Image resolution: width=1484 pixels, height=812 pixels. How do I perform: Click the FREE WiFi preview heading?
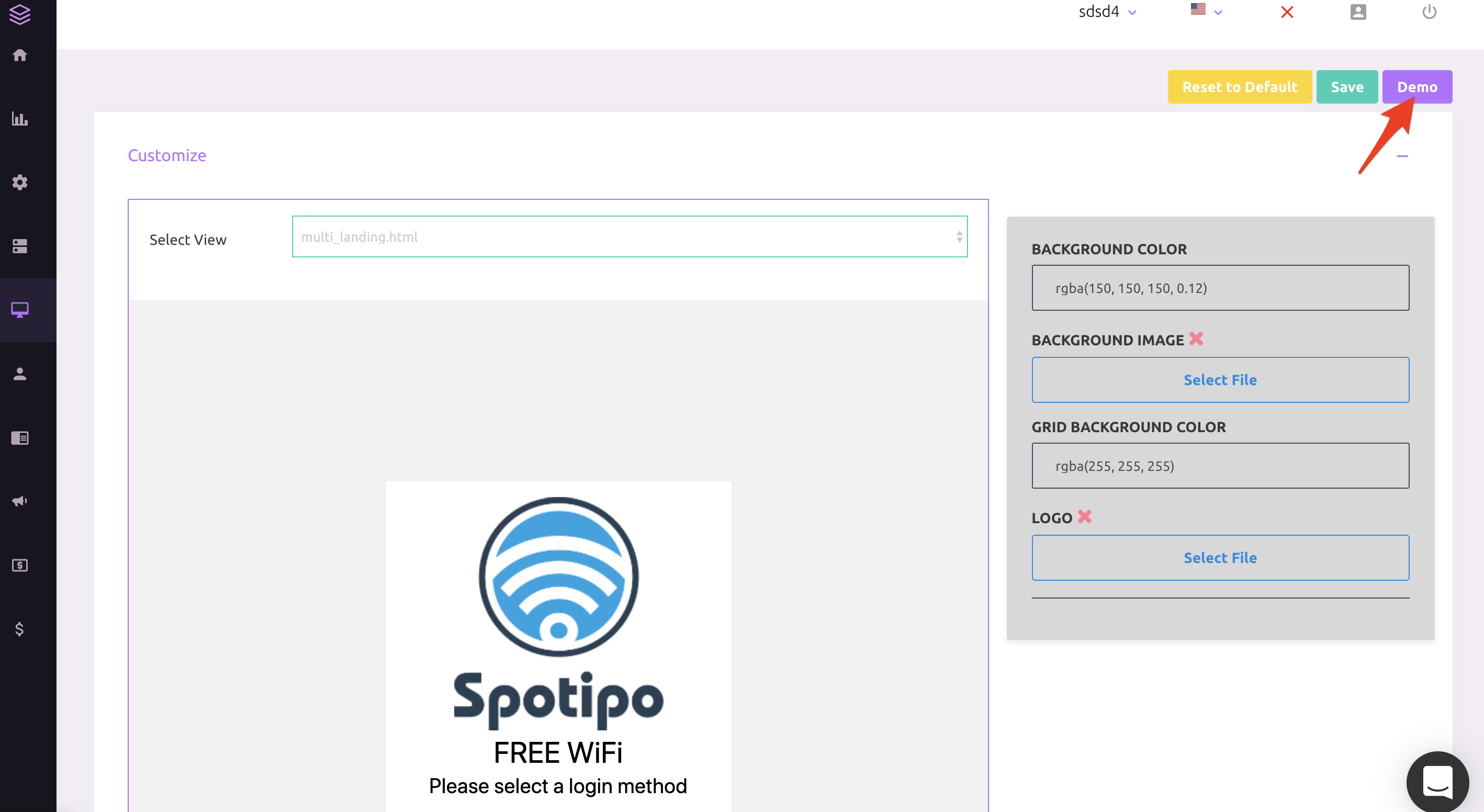pos(558,753)
